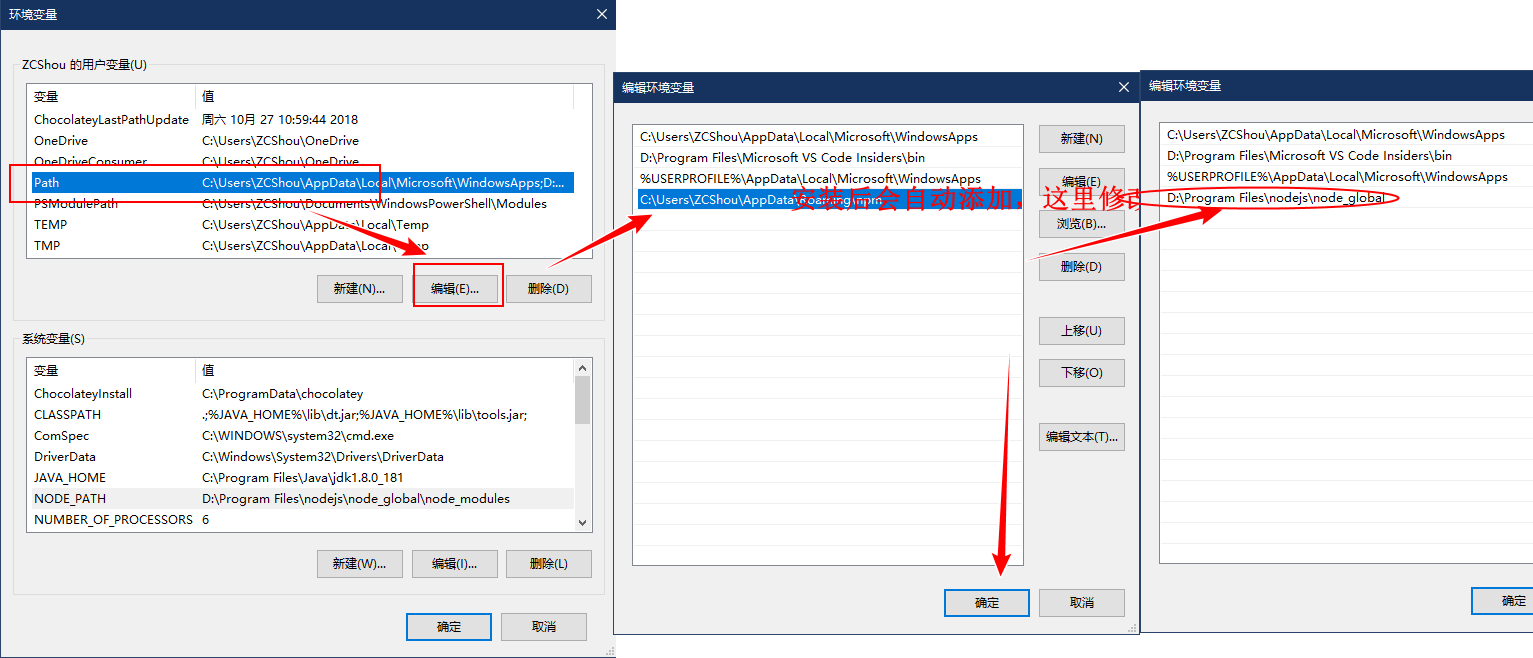Select the highlighted Roaming npm path entry
1533x658 pixels.
[x=828, y=200]
